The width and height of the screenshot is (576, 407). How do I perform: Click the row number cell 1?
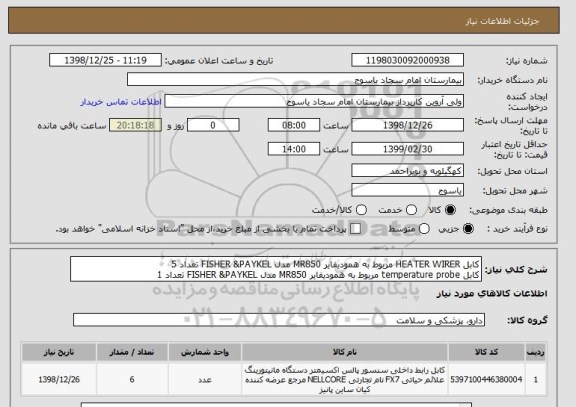536,379
